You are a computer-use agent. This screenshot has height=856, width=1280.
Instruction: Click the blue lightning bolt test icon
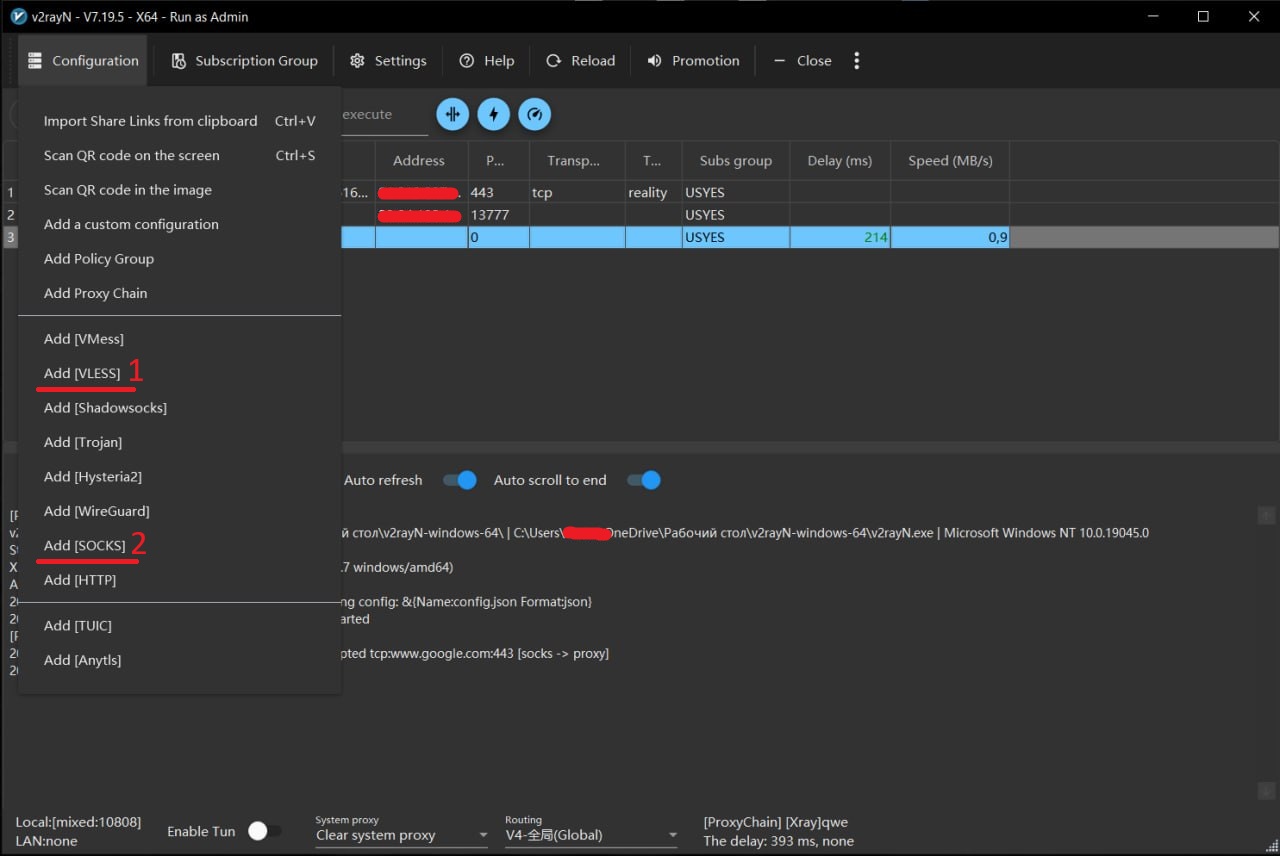coord(493,114)
